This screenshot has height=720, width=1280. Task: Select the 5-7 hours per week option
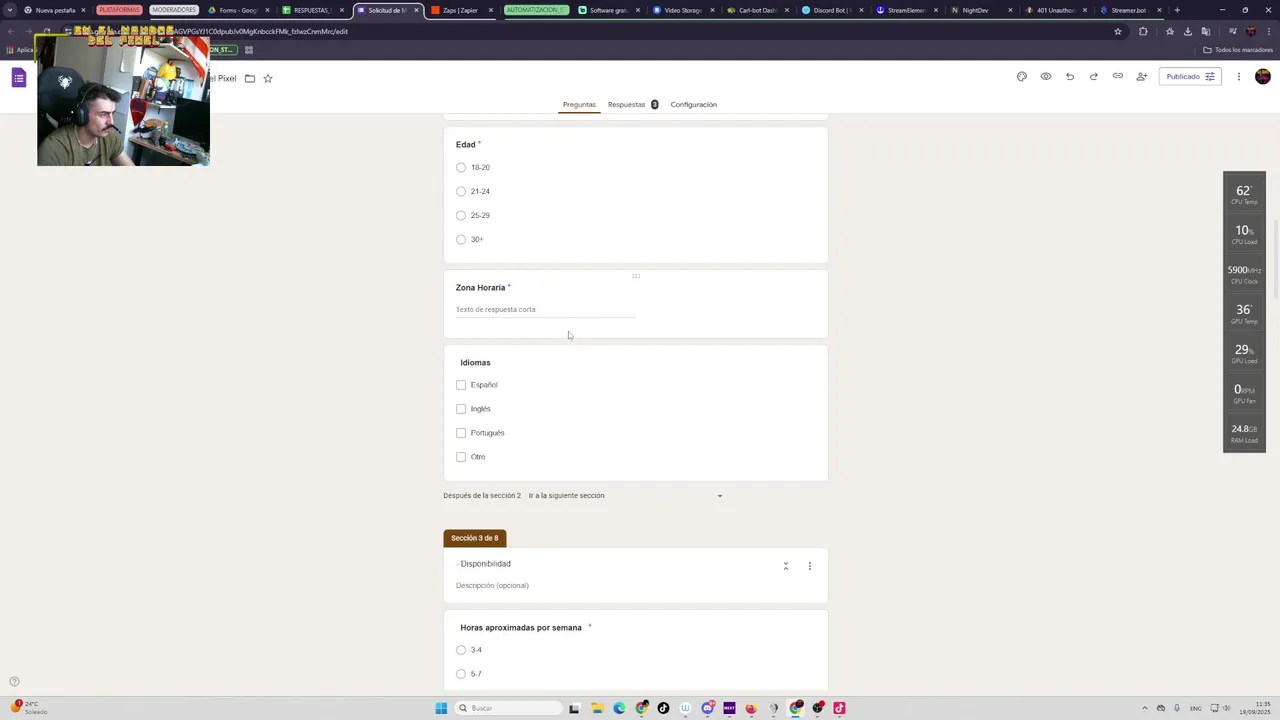[x=461, y=674]
